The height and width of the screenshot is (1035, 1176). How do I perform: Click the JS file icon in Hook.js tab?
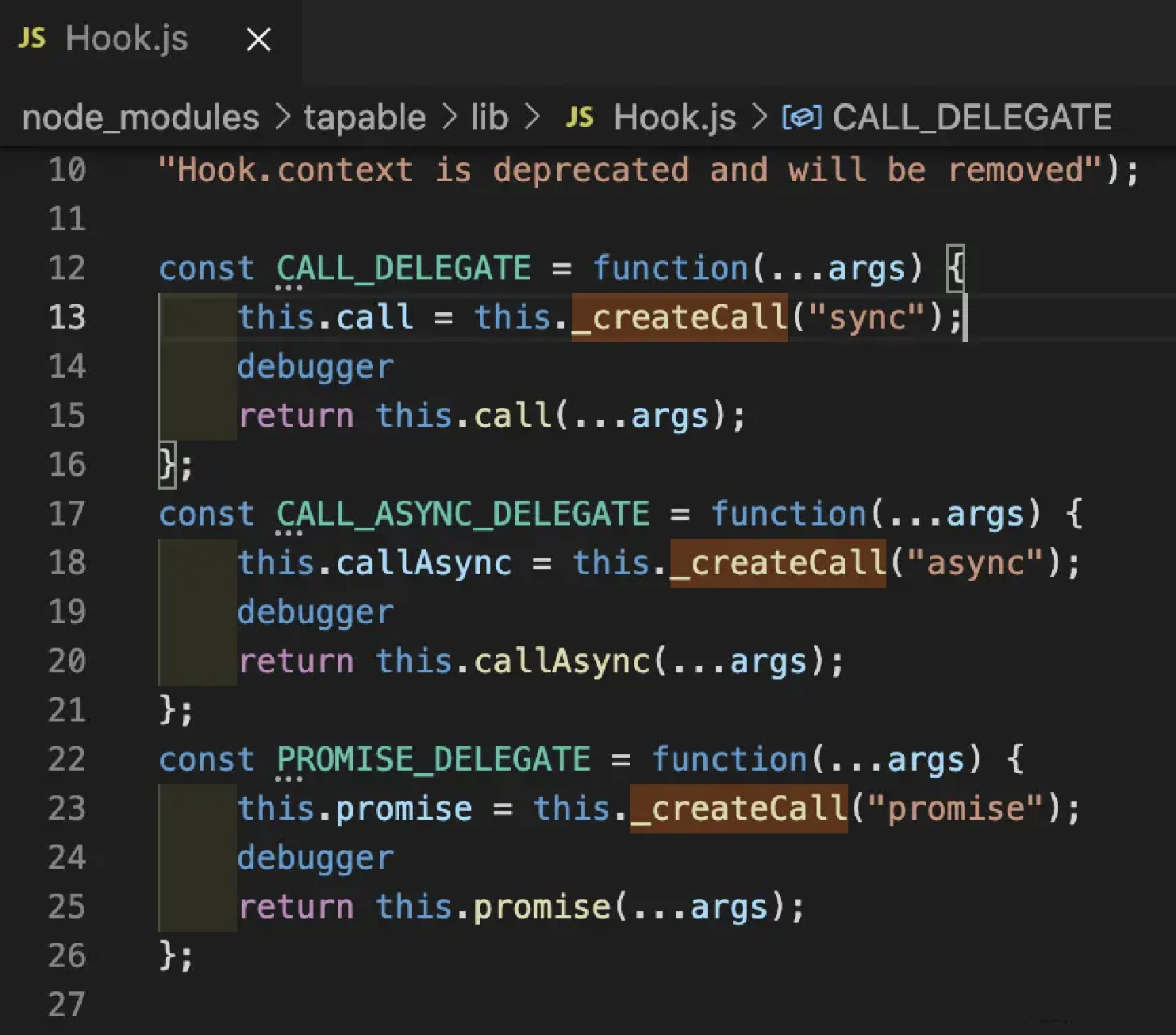[32, 38]
